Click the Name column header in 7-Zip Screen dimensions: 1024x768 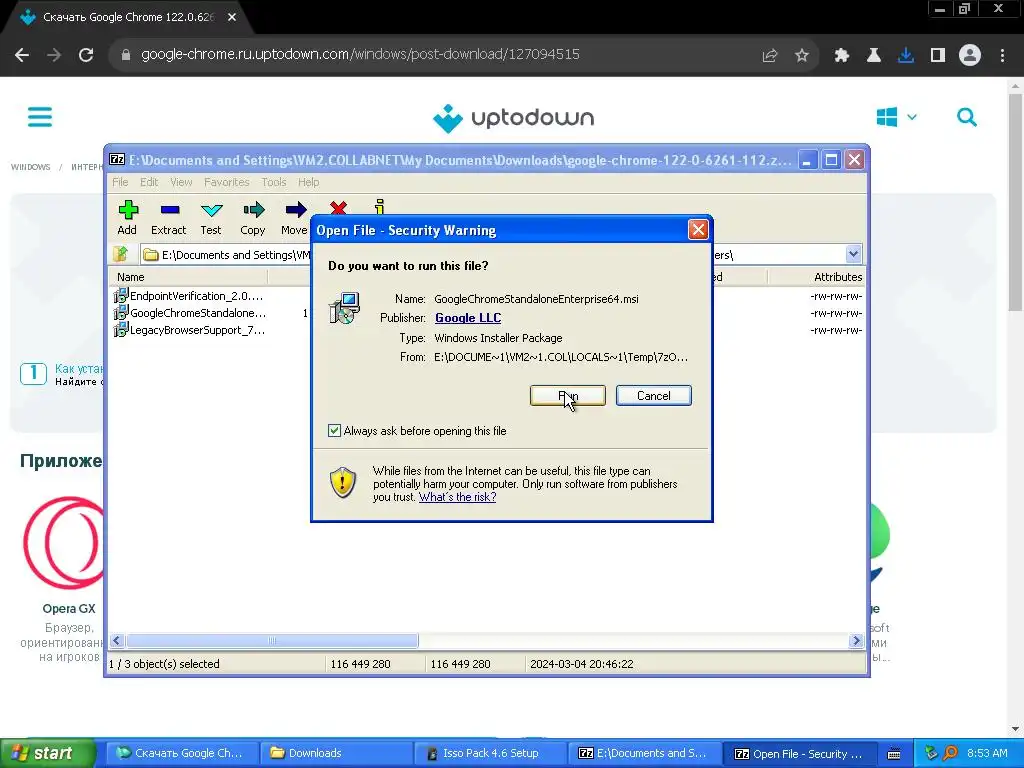188,277
